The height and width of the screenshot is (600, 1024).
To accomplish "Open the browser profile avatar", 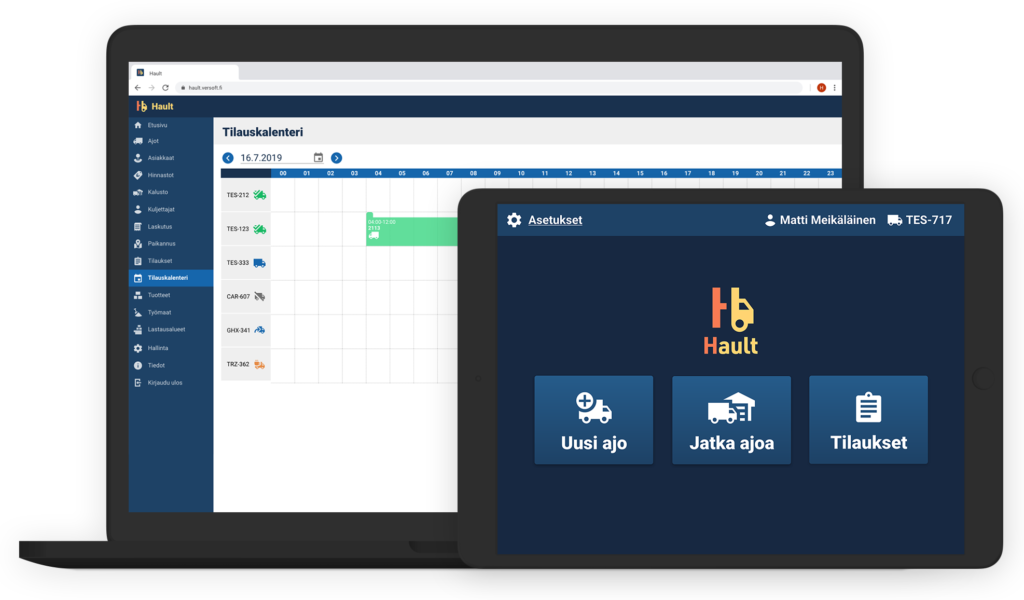I will [x=821, y=87].
